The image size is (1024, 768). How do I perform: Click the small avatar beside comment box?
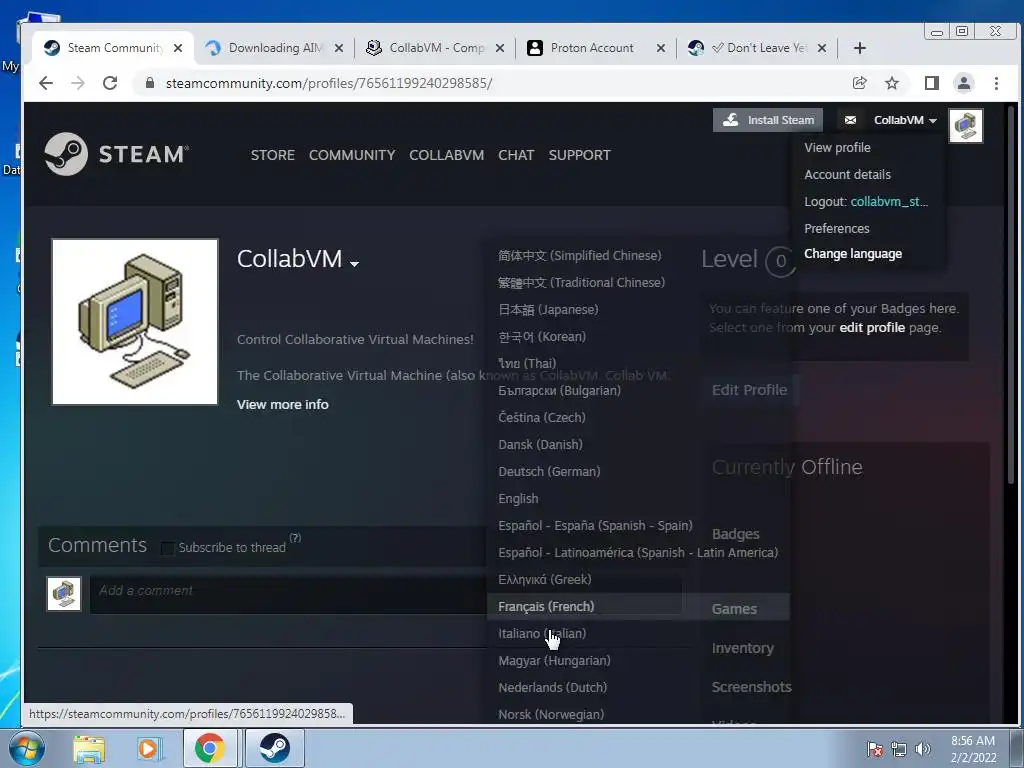(x=64, y=594)
